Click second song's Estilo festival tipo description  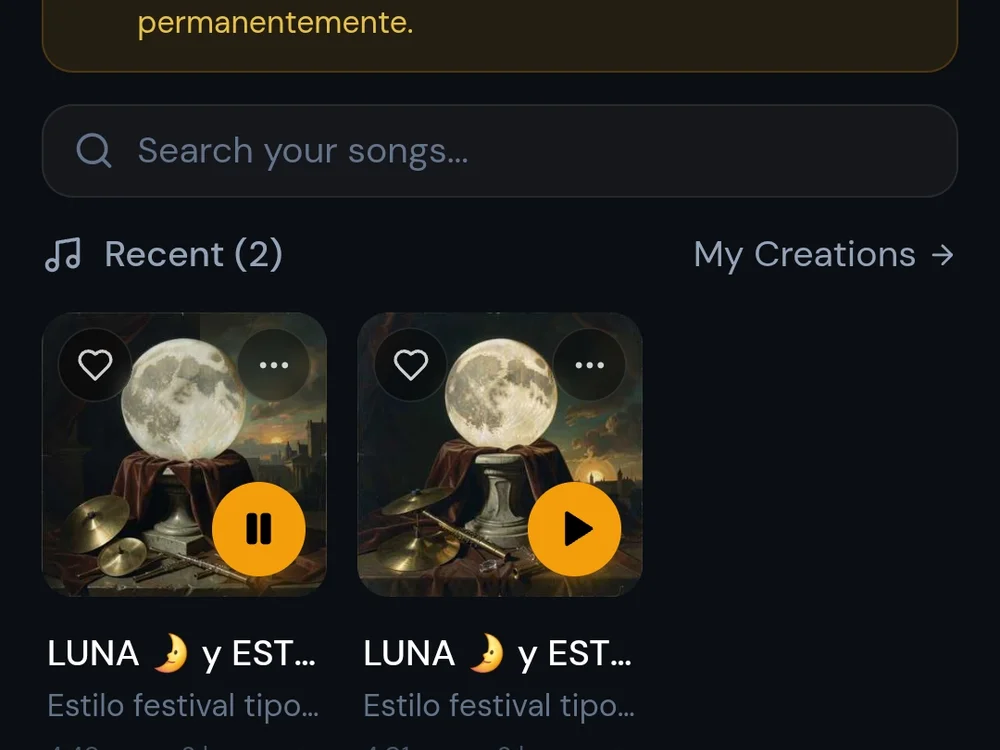coord(499,706)
